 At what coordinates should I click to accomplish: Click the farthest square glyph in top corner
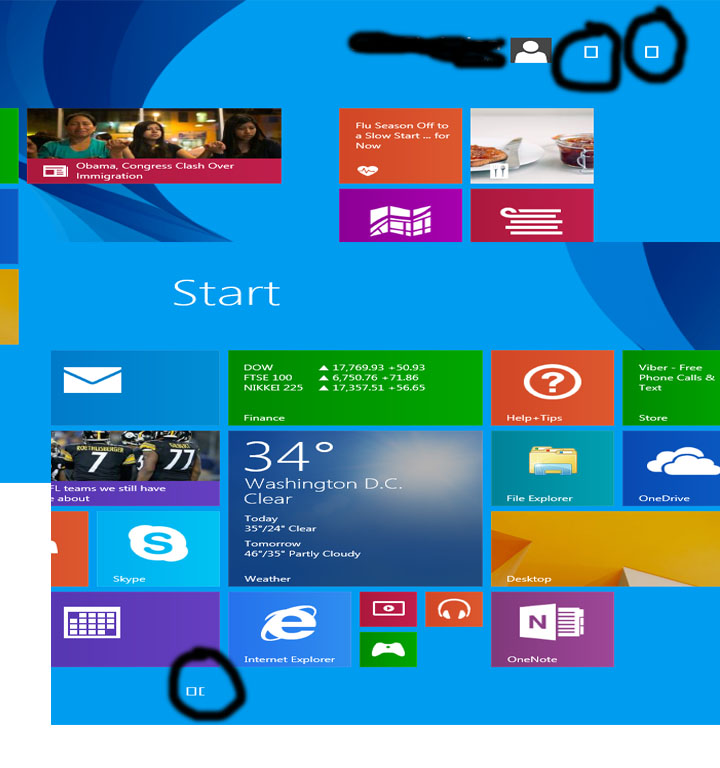tap(651, 52)
